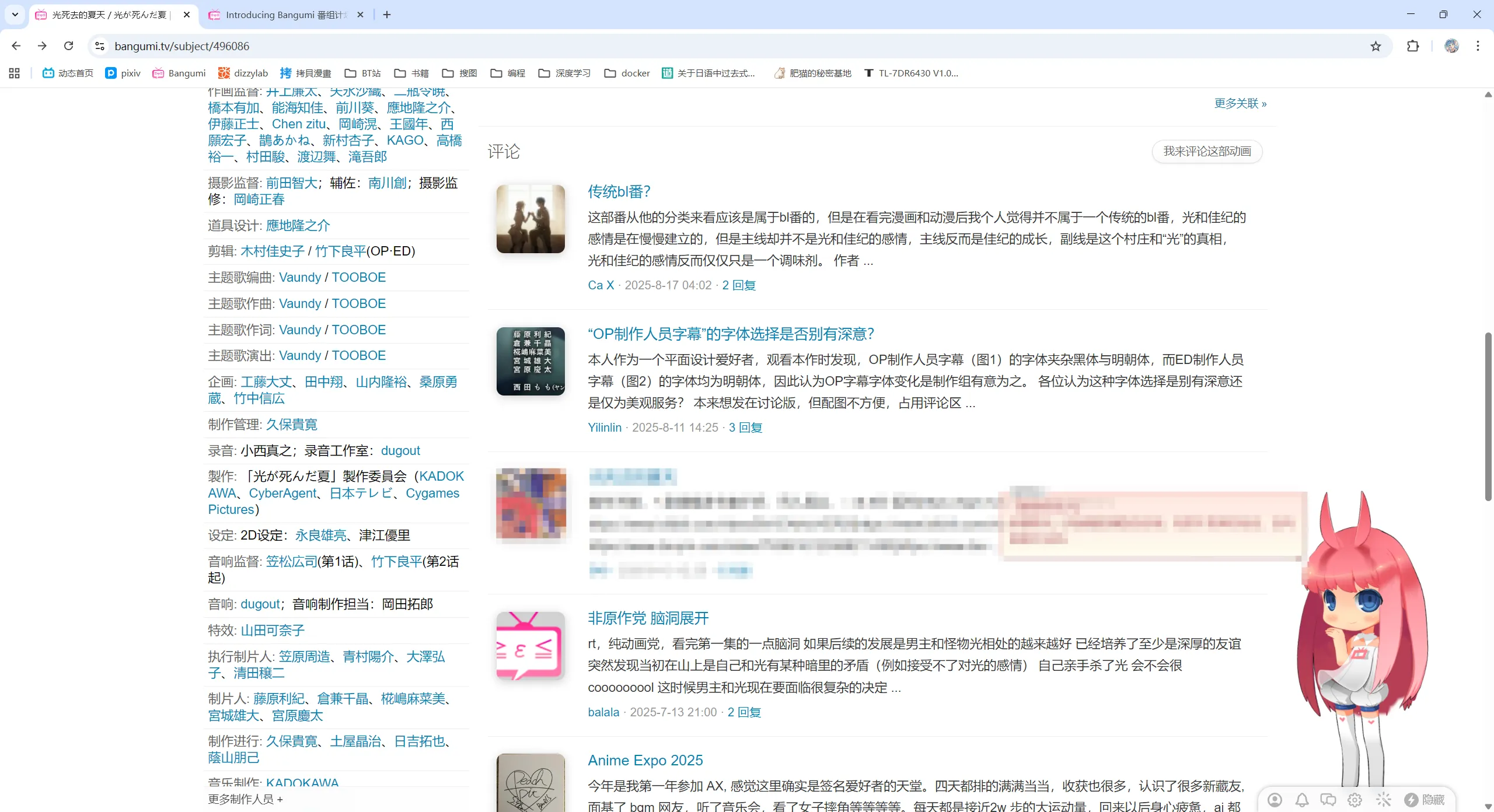This screenshot has height=812, width=1494.
Task: Open the tab search dropdown arrow
Action: [x=15, y=15]
